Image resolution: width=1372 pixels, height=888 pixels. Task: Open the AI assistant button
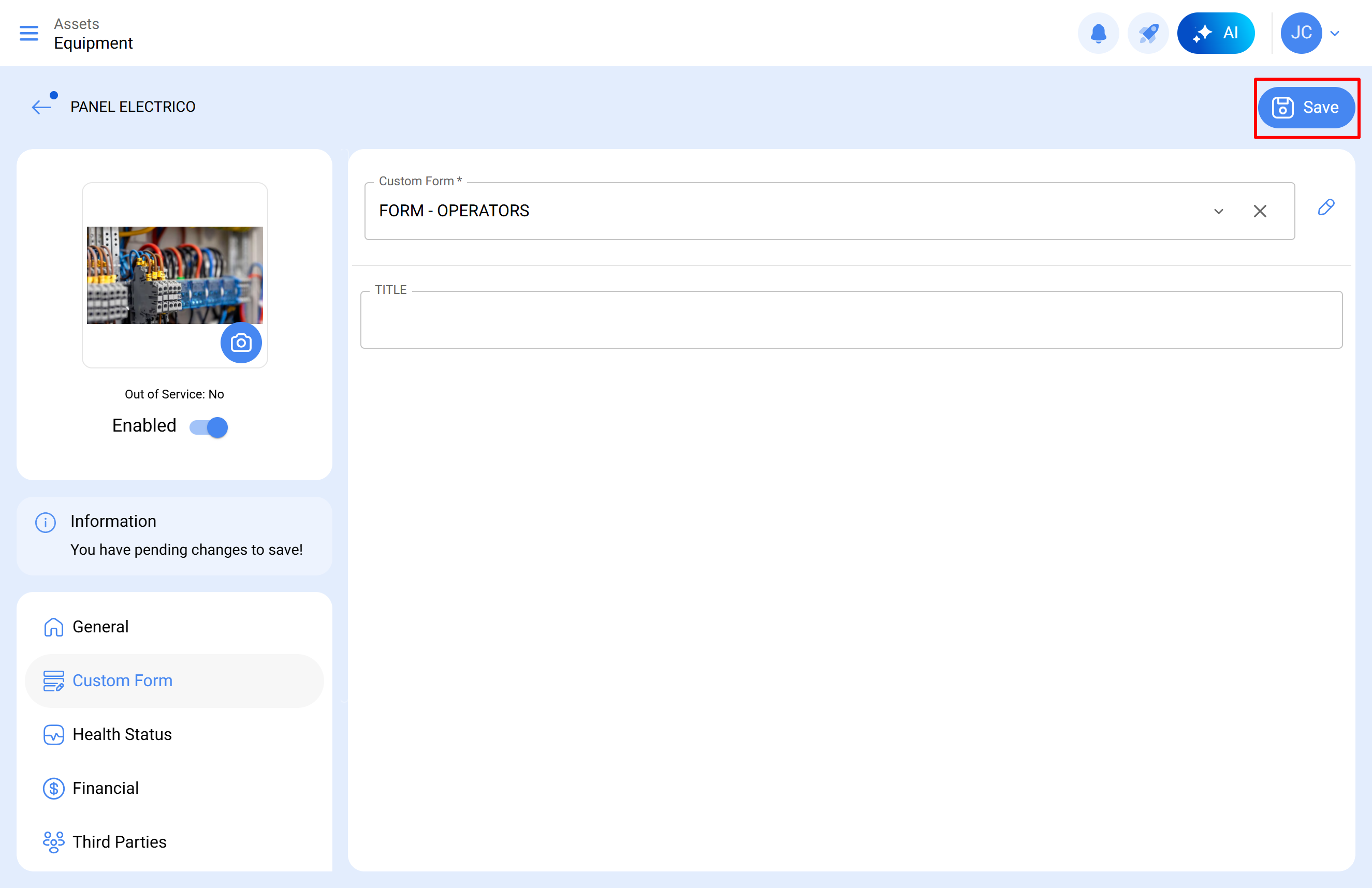(x=1215, y=33)
